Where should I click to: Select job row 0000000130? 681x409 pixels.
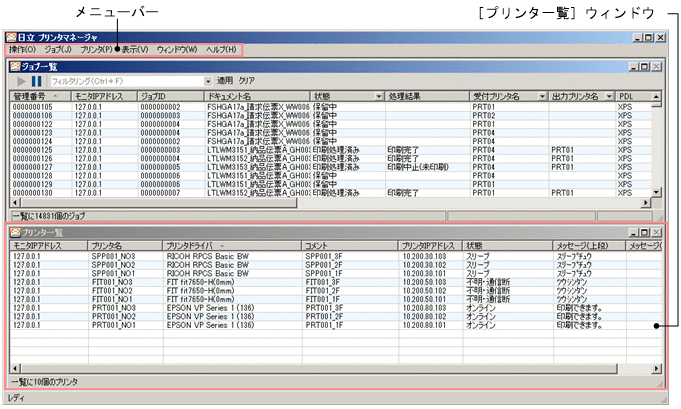click(x=330, y=193)
